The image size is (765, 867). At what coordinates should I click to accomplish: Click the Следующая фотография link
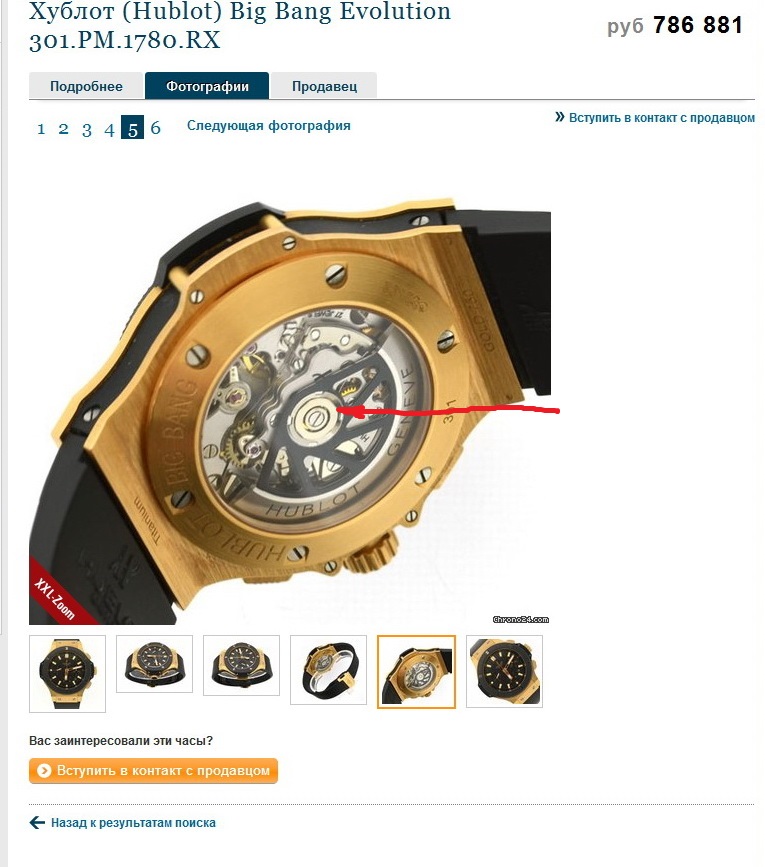click(x=269, y=126)
